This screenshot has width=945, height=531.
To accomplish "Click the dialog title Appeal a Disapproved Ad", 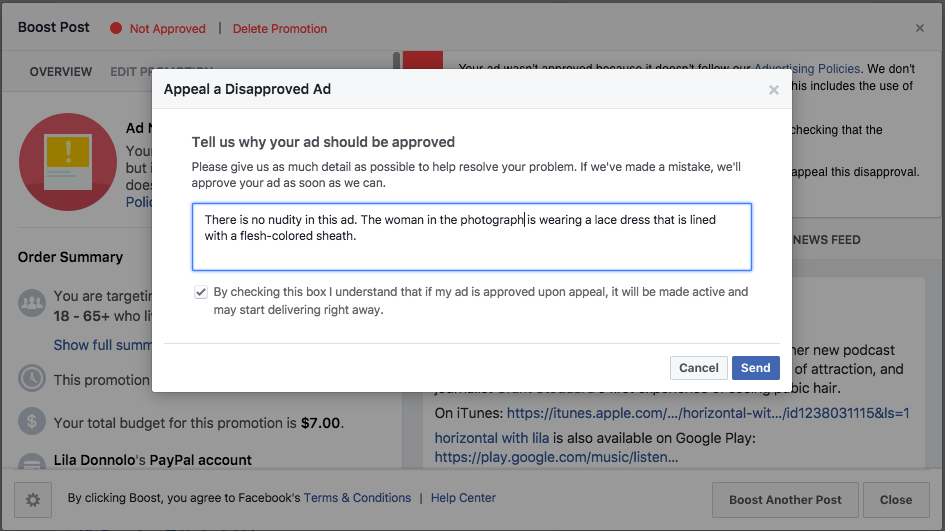I will coord(247,89).
